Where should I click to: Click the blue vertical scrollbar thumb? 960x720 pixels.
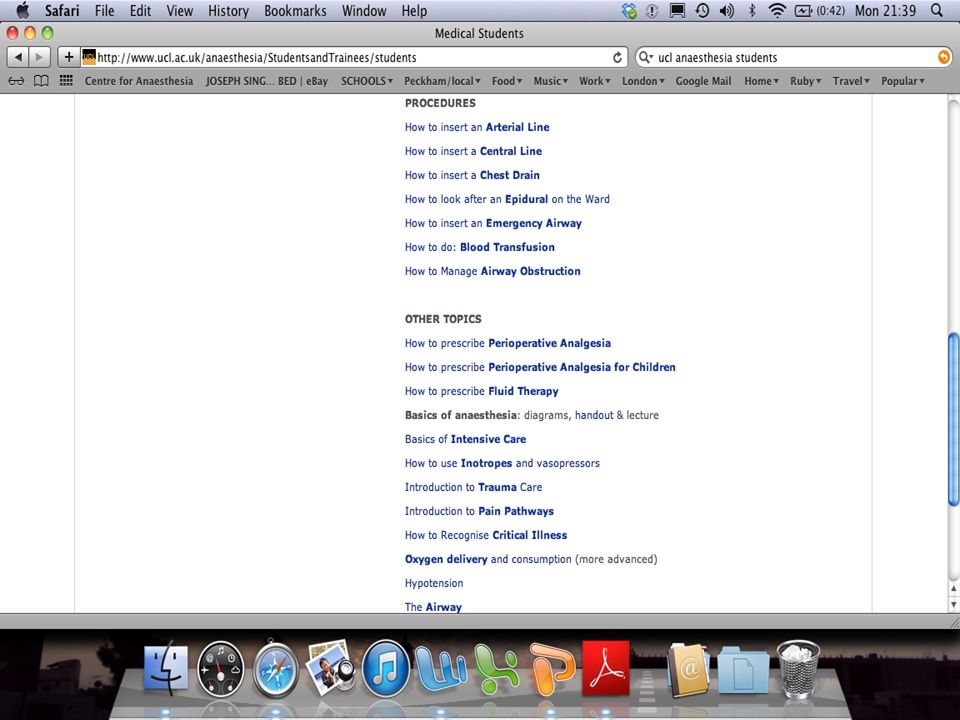tap(953, 419)
